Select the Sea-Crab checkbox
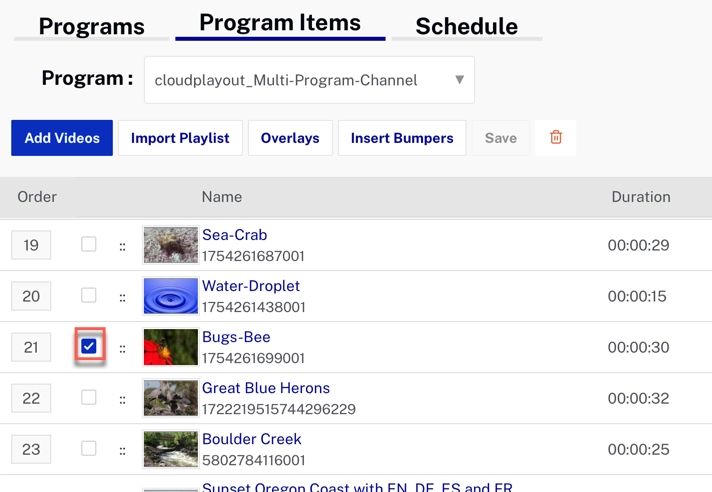712x492 pixels. tap(89, 244)
